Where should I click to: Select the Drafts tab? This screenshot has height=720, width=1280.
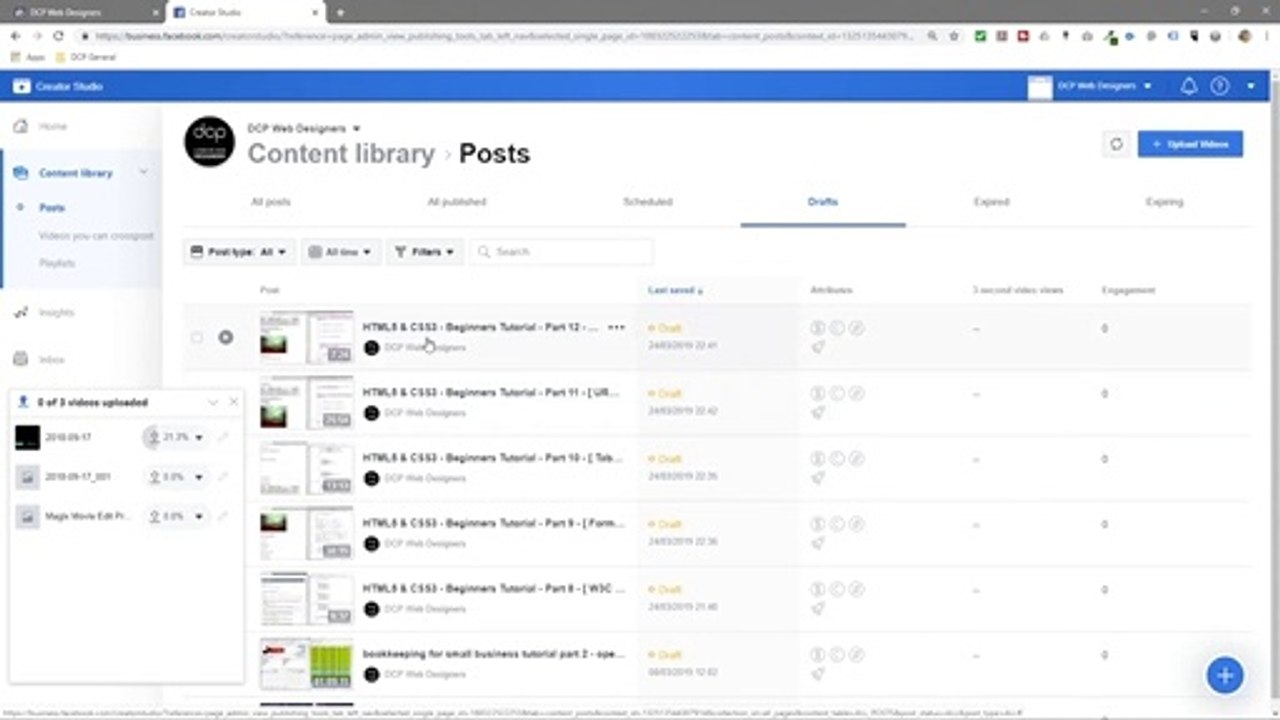[823, 202]
